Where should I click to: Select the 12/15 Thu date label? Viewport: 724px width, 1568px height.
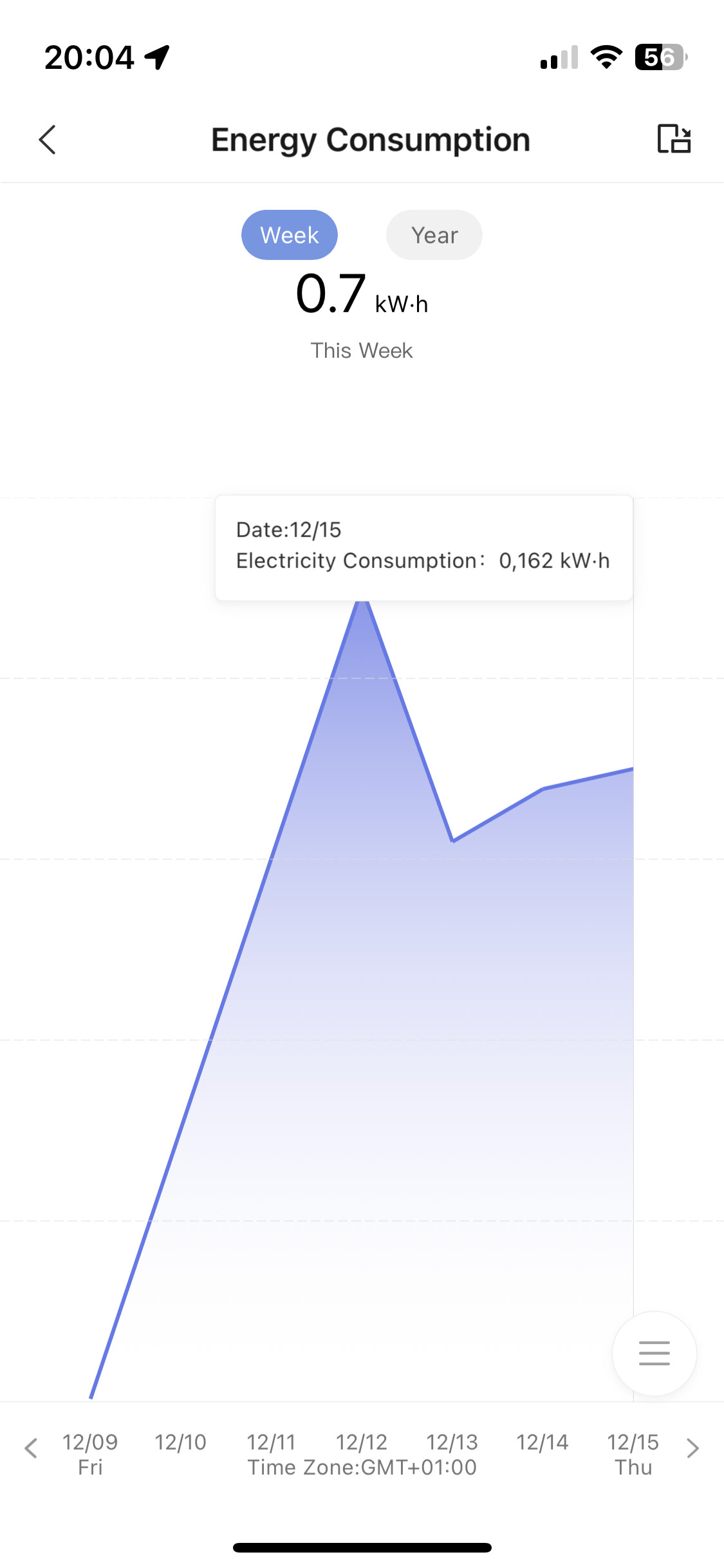(633, 1454)
